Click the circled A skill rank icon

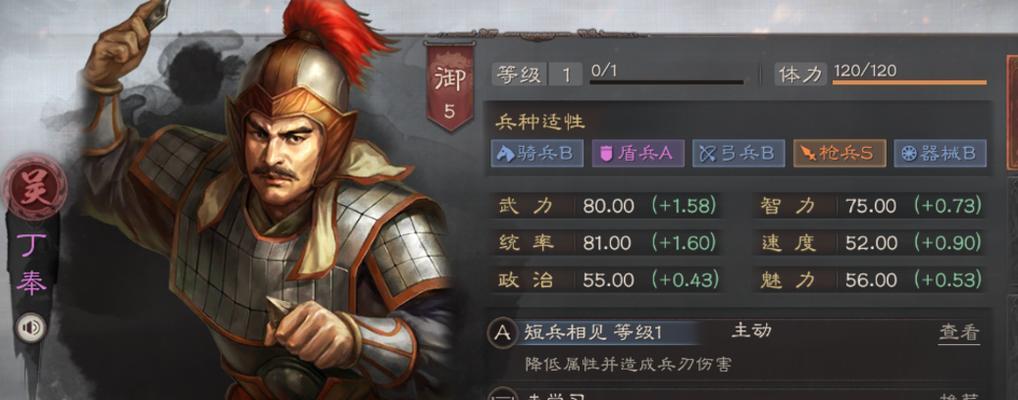502,333
